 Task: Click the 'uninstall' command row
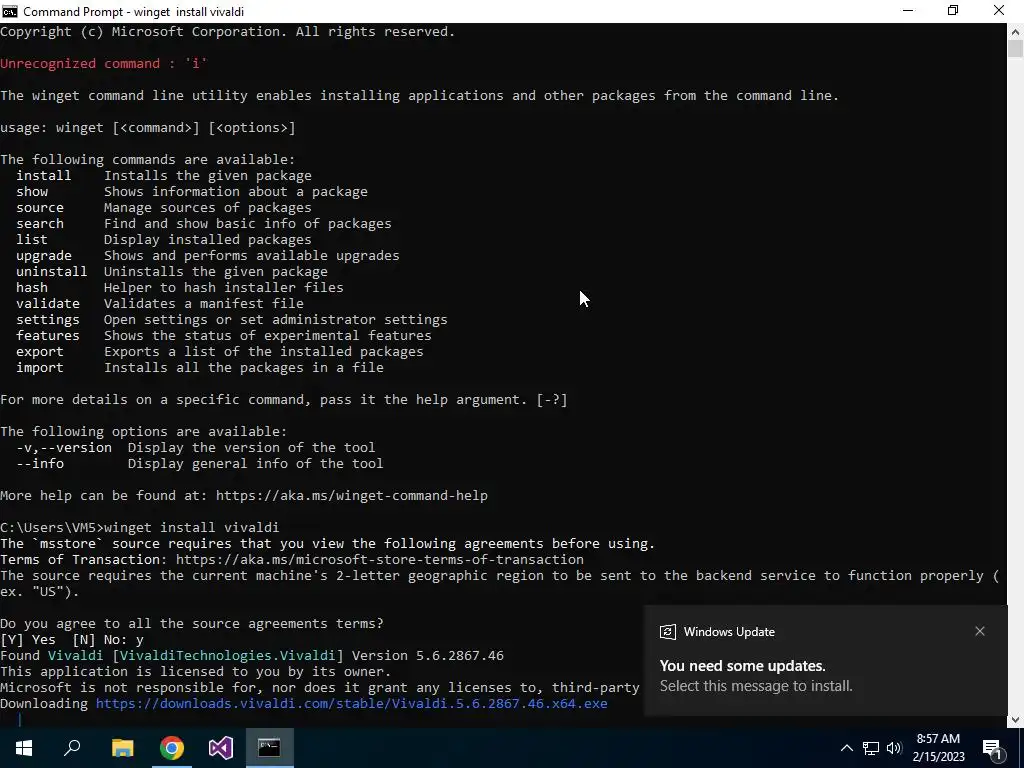pyautogui.click(x=172, y=272)
